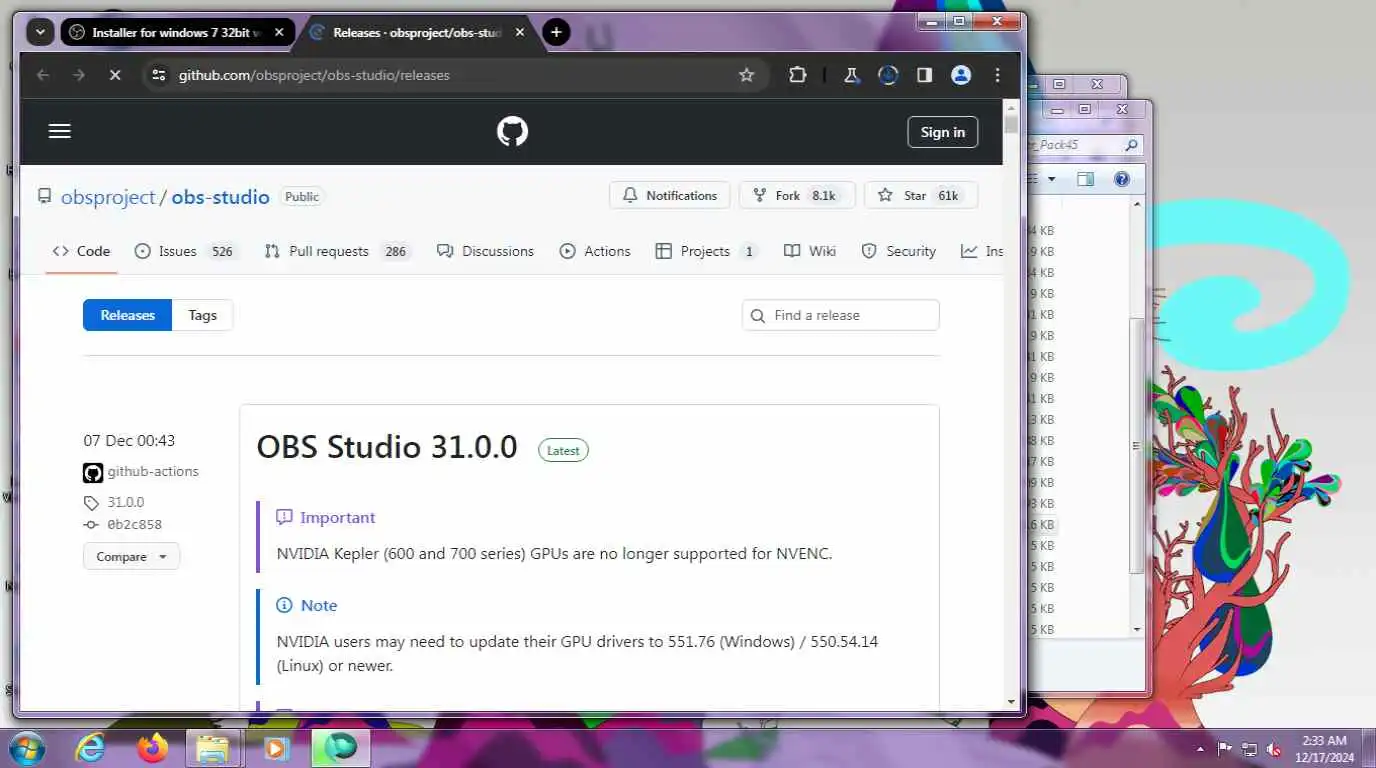Open the Code tab
Viewport: 1376px width, 768px height.
click(82, 251)
